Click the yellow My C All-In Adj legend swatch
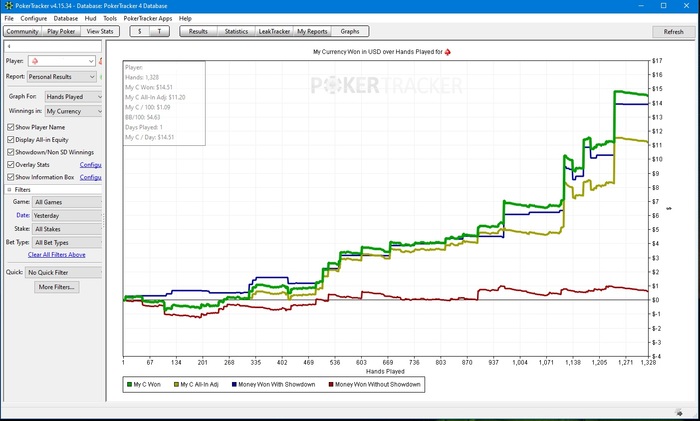Screen dimensions: 700x421 pyautogui.click(x=176, y=384)
